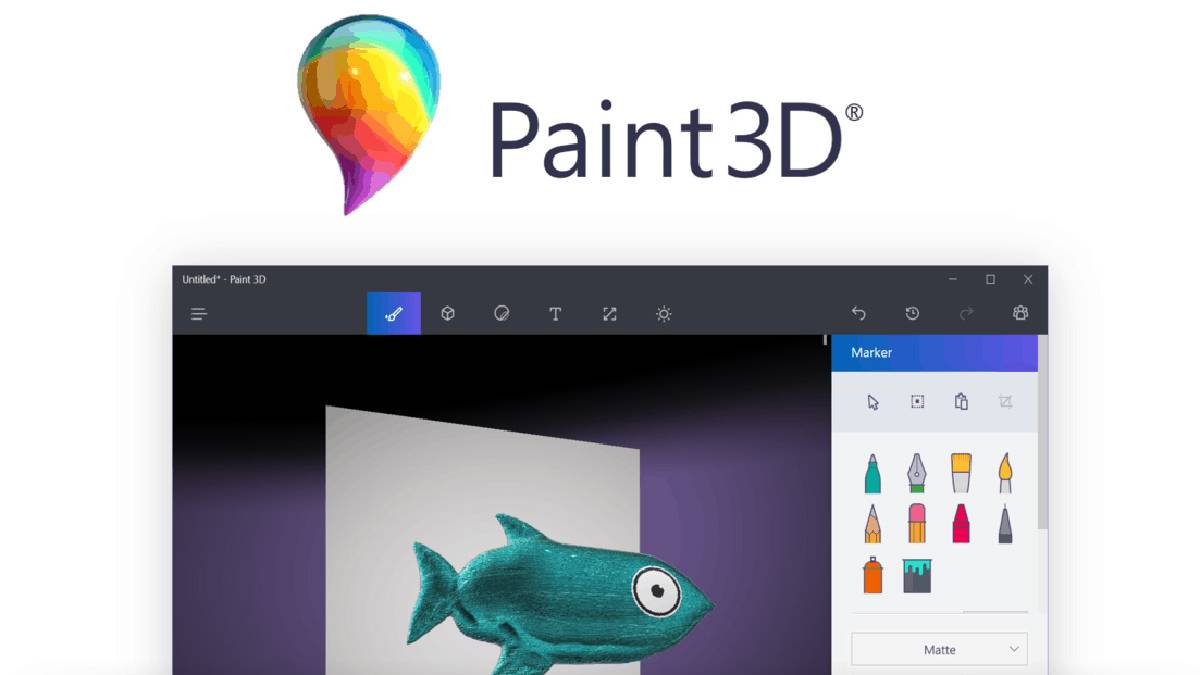Close the Paint 3D window
This screenshot has width=1200, height=675.
(1028, 280)
